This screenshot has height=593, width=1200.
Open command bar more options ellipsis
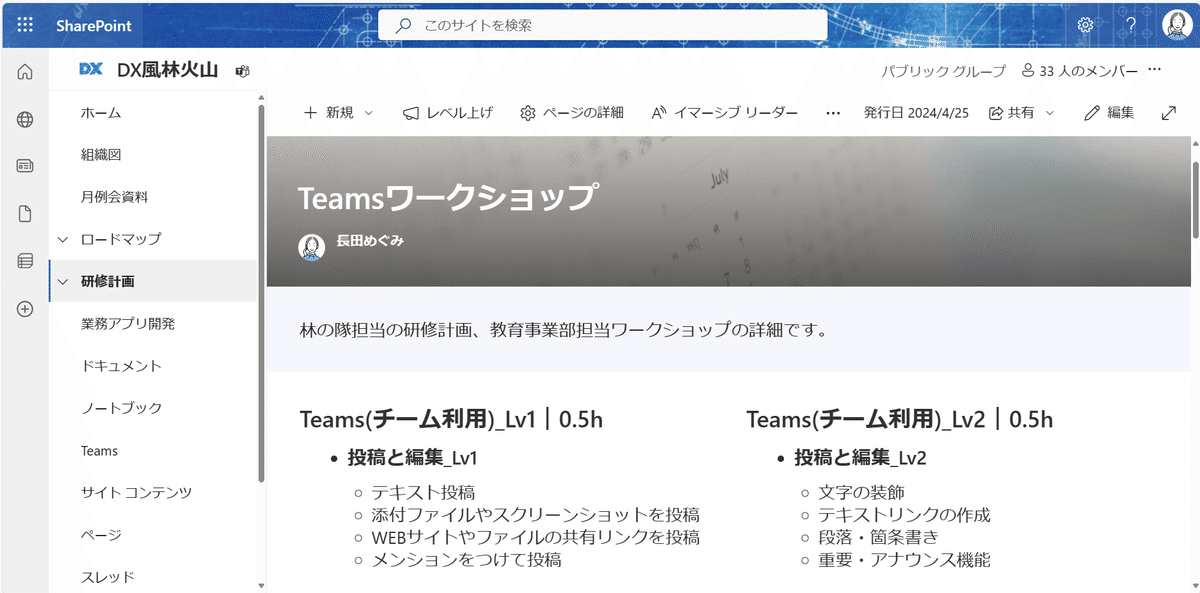(833, 113)
